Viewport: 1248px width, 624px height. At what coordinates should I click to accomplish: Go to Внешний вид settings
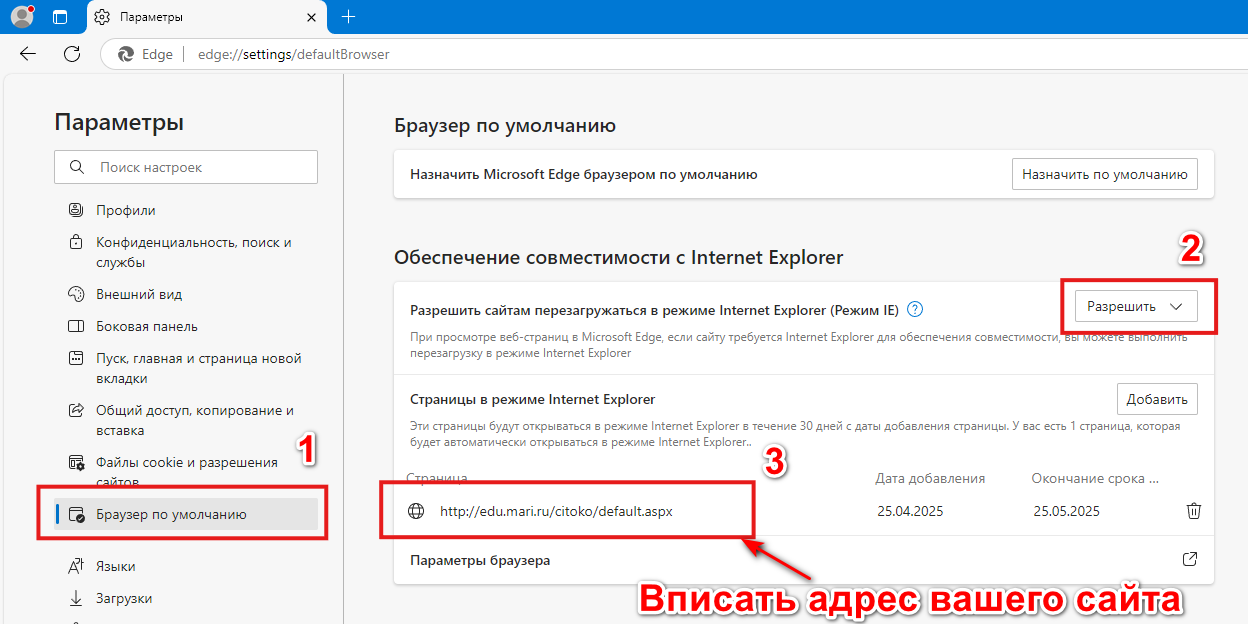(139, 294)
